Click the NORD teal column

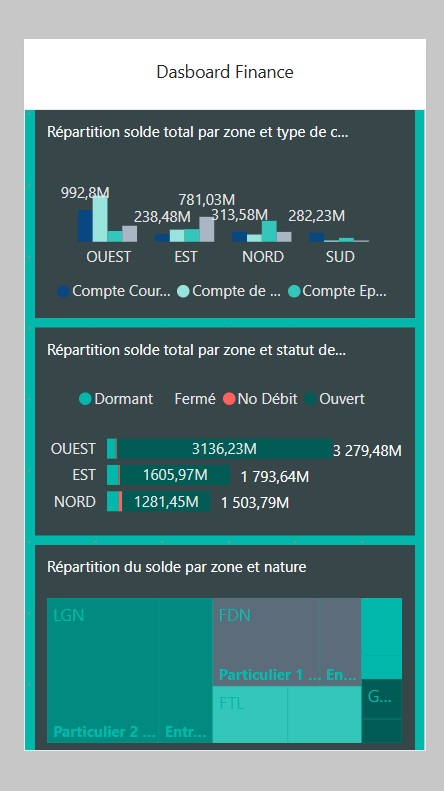click(269, 232)
